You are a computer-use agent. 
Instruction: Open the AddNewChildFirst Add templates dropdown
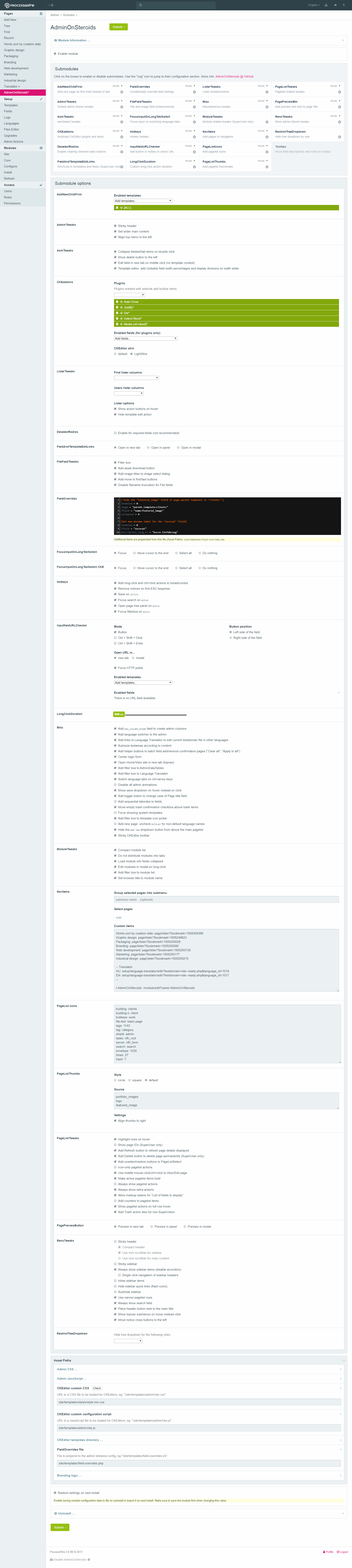pos(143,201)
